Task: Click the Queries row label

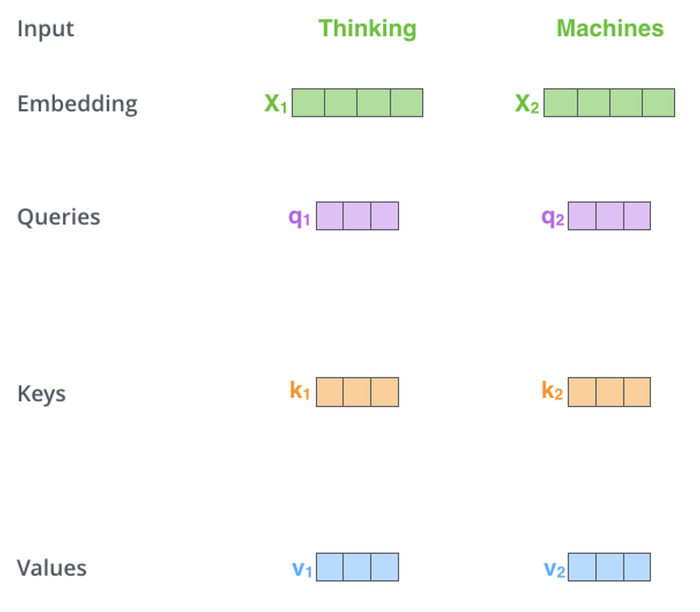Action: point(59,217)
